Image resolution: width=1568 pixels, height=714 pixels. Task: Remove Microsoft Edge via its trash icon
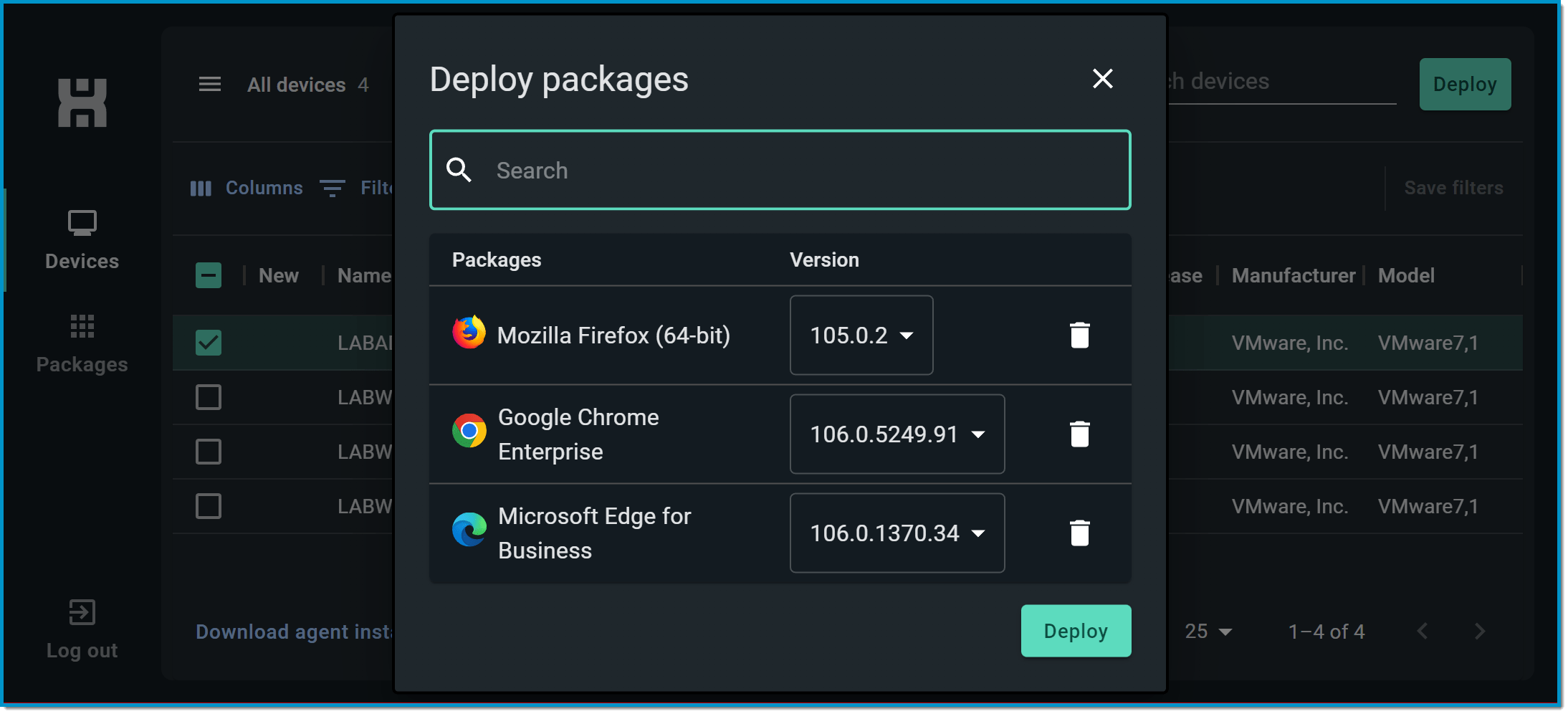coord(1079,533)
